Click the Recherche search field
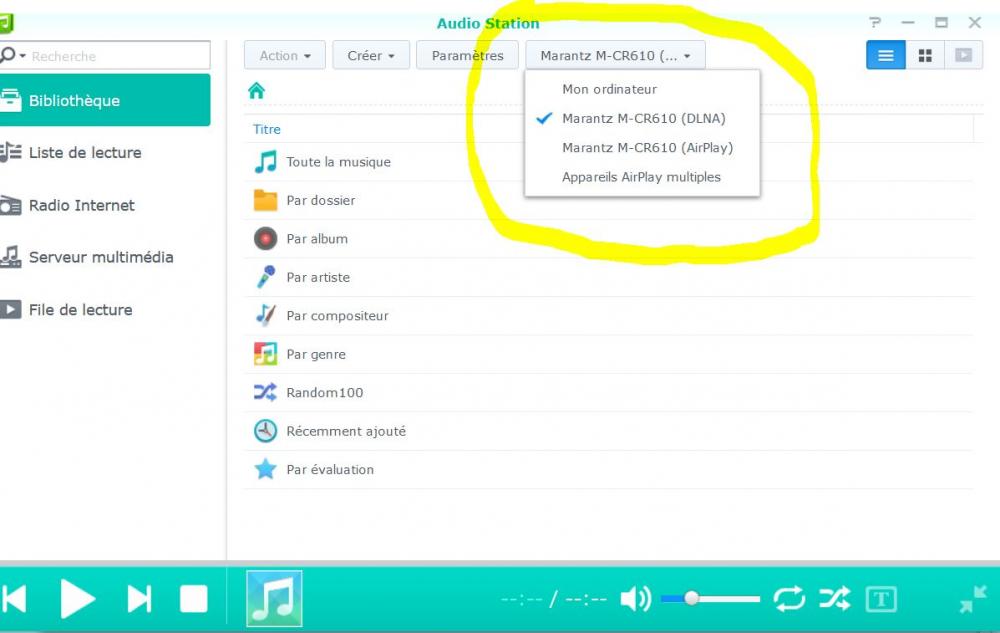 (105, 55)
